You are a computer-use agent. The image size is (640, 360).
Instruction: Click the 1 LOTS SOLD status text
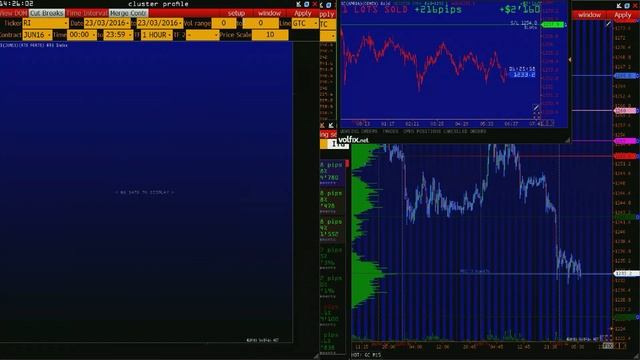[x=375, y=9]
